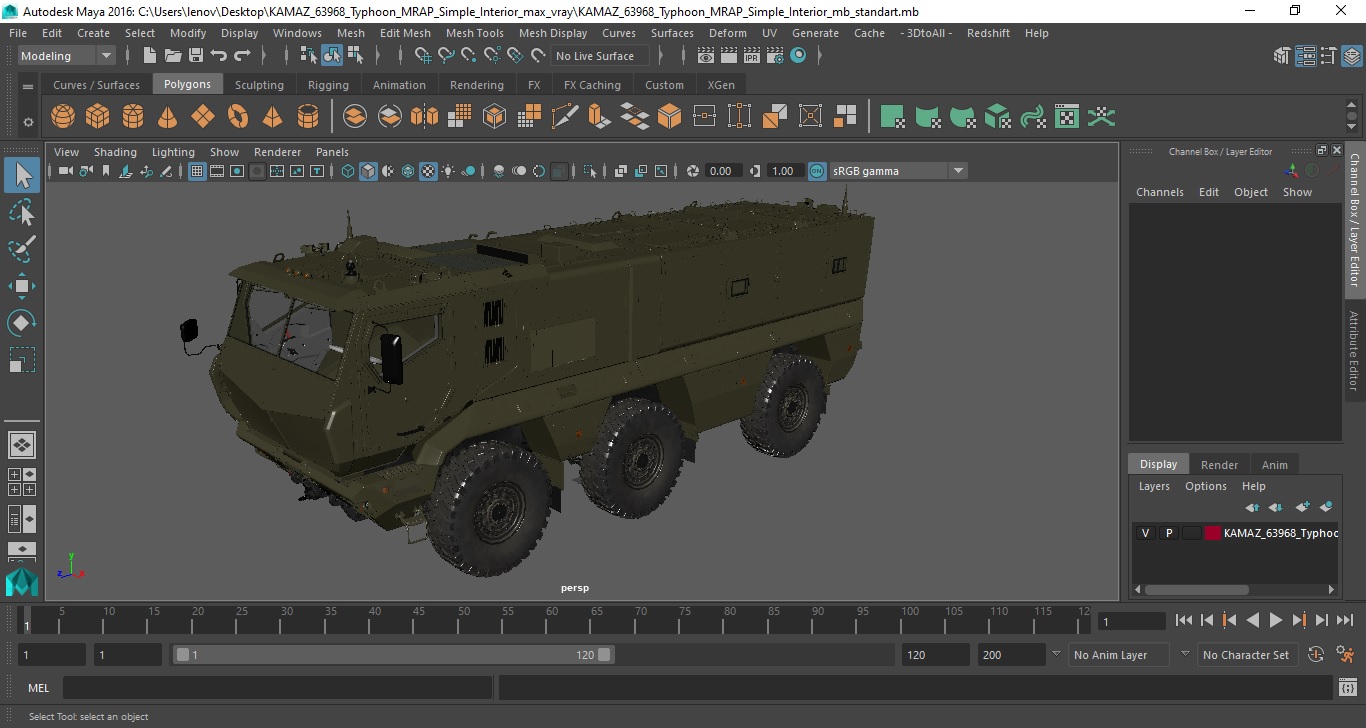Click the time range slider bar

pos(394,655)
